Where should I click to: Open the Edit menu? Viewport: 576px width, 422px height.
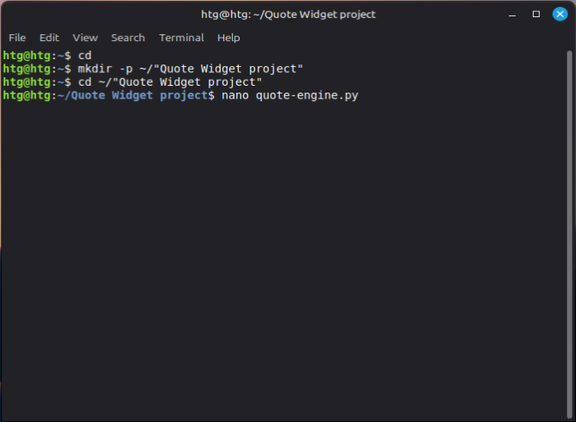[49, 38]
